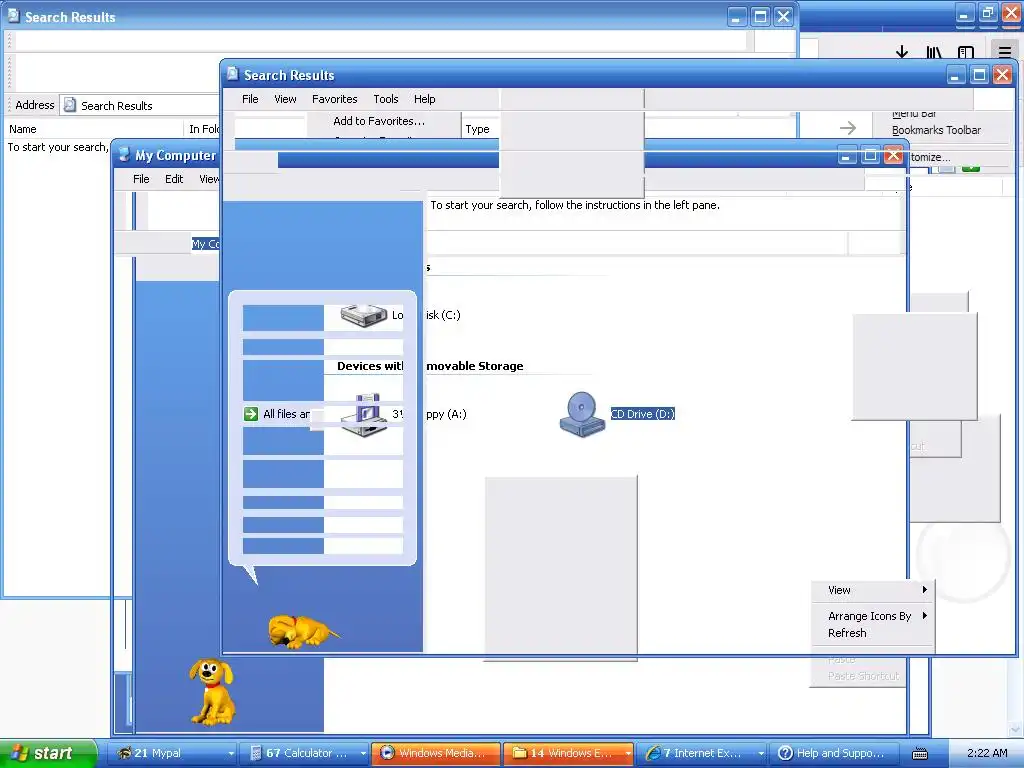Click the Search Results icon in the Address bar

point(70,105)
